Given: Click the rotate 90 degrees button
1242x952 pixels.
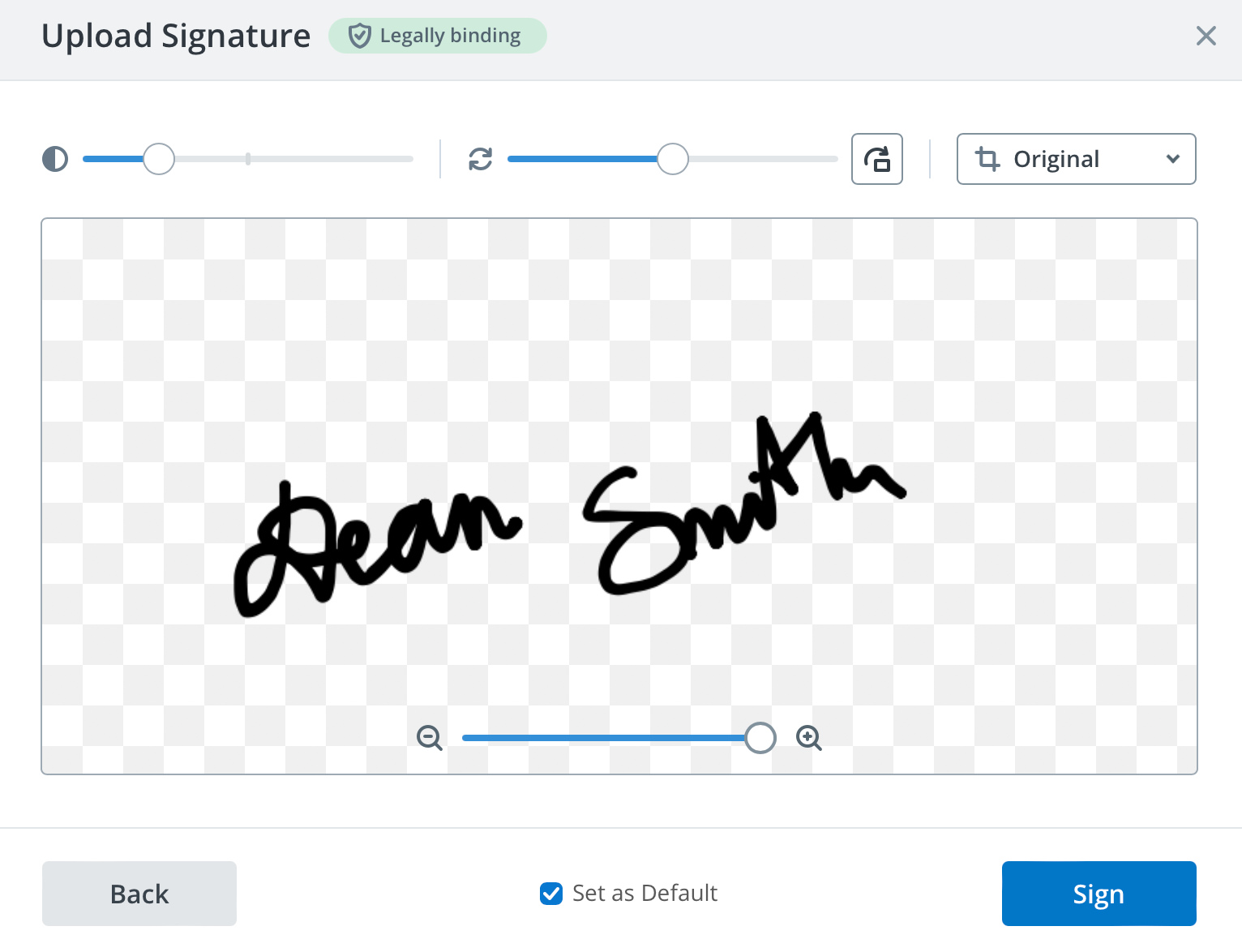Looking at the screenshot, I should (876, 159).
